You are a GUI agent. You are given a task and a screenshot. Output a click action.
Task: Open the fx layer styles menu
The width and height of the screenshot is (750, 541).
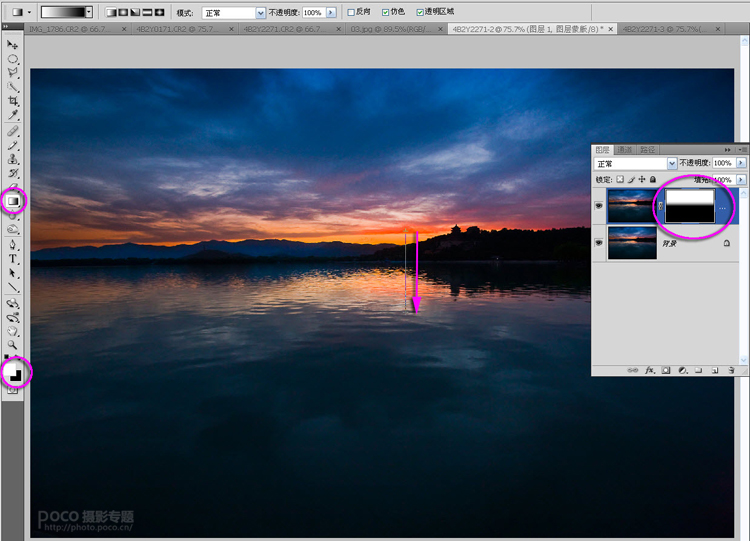coord(649,370)
